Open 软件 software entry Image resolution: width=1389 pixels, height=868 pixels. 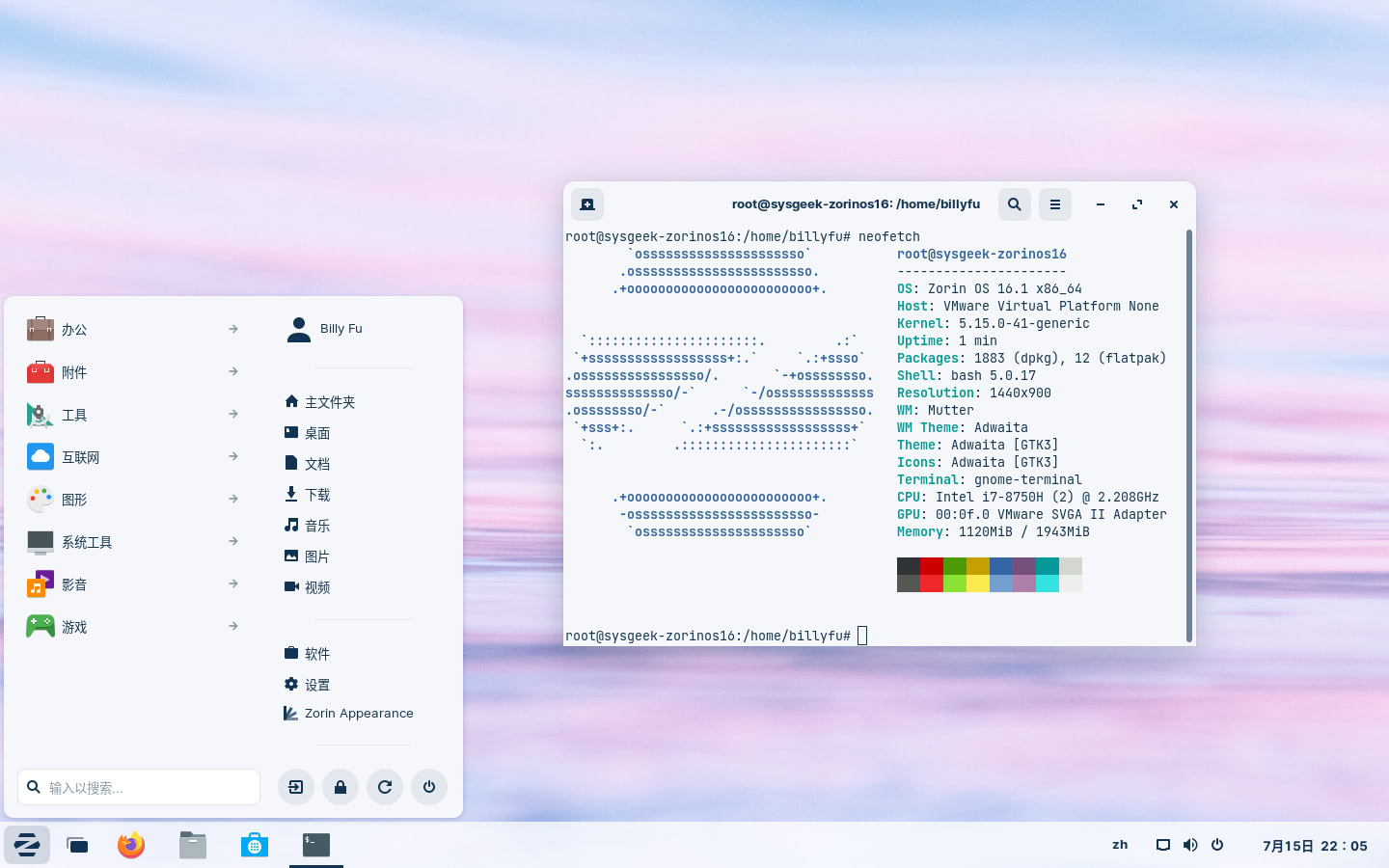coord(307,654)
